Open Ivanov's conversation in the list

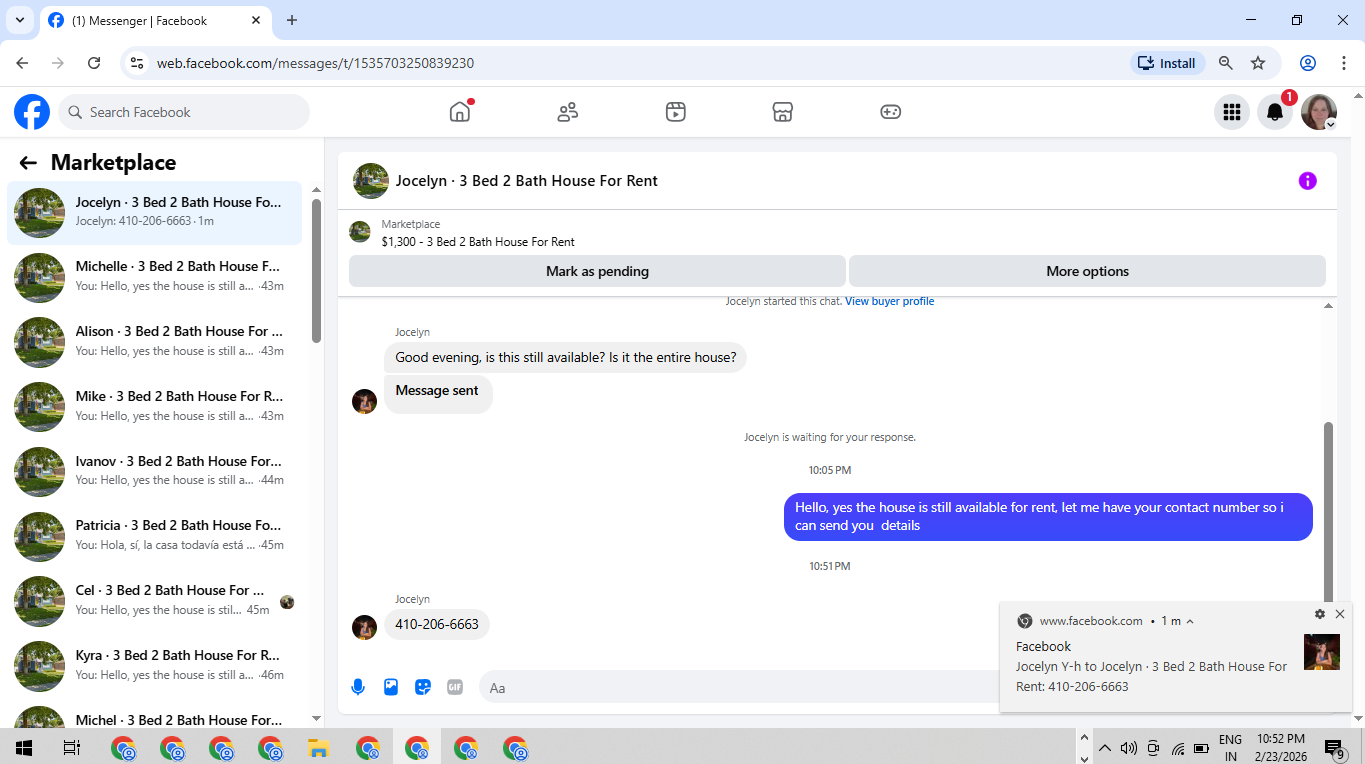click(155, 471)
